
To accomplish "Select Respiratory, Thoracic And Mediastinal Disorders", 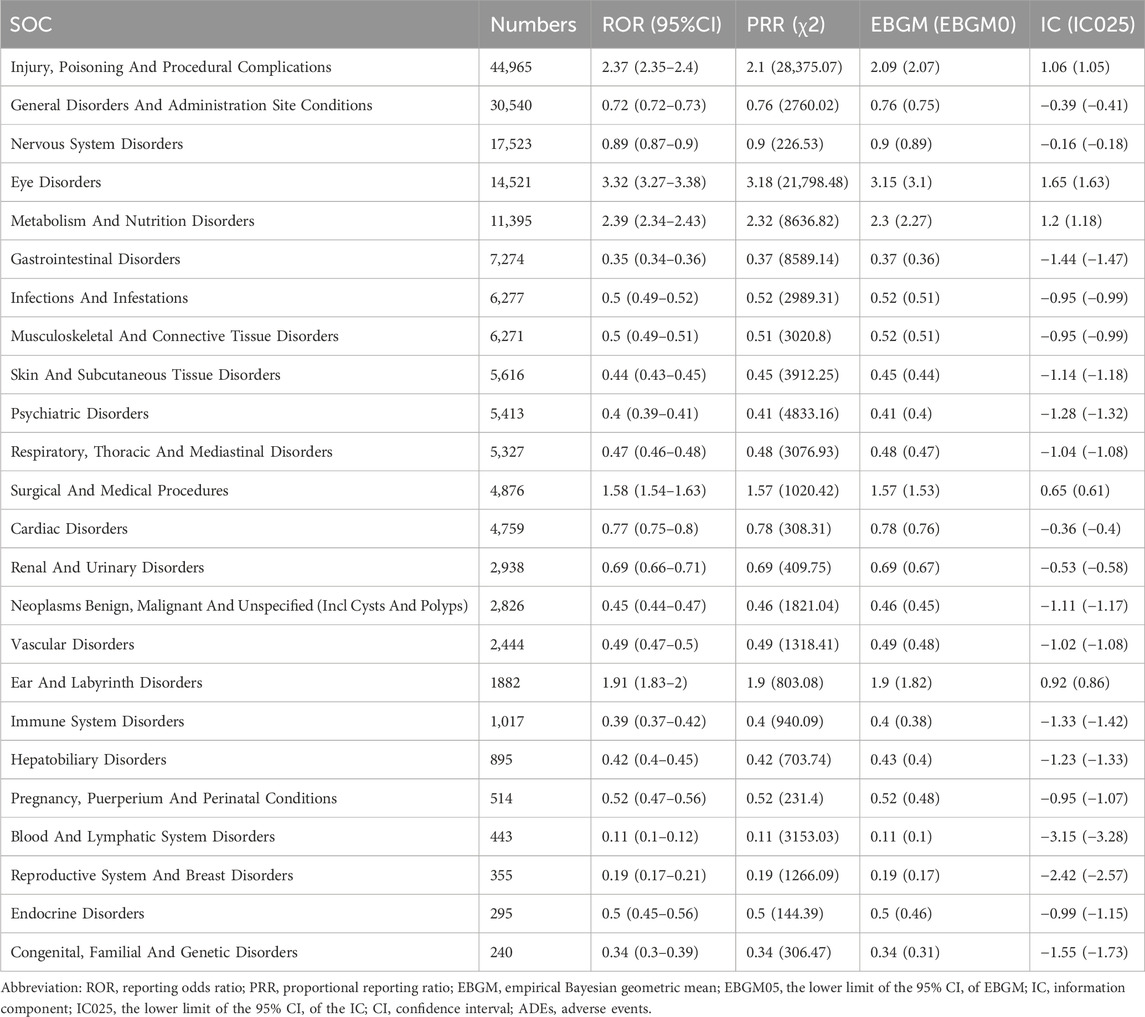I will (172, 452).
